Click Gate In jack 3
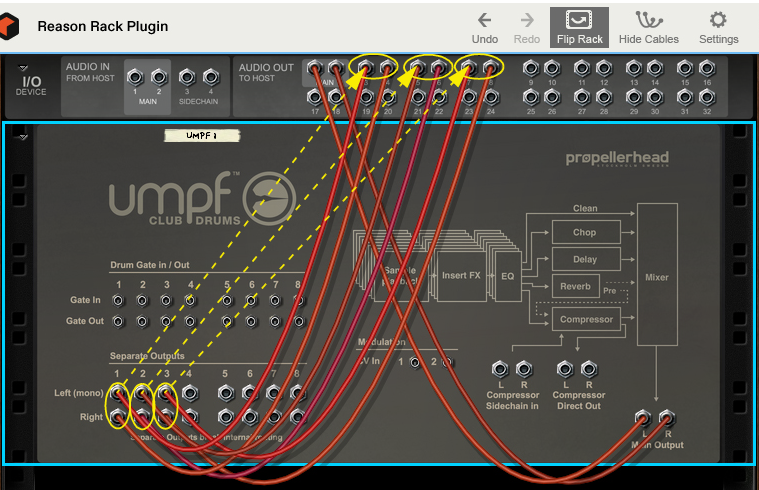 point(166,301)
